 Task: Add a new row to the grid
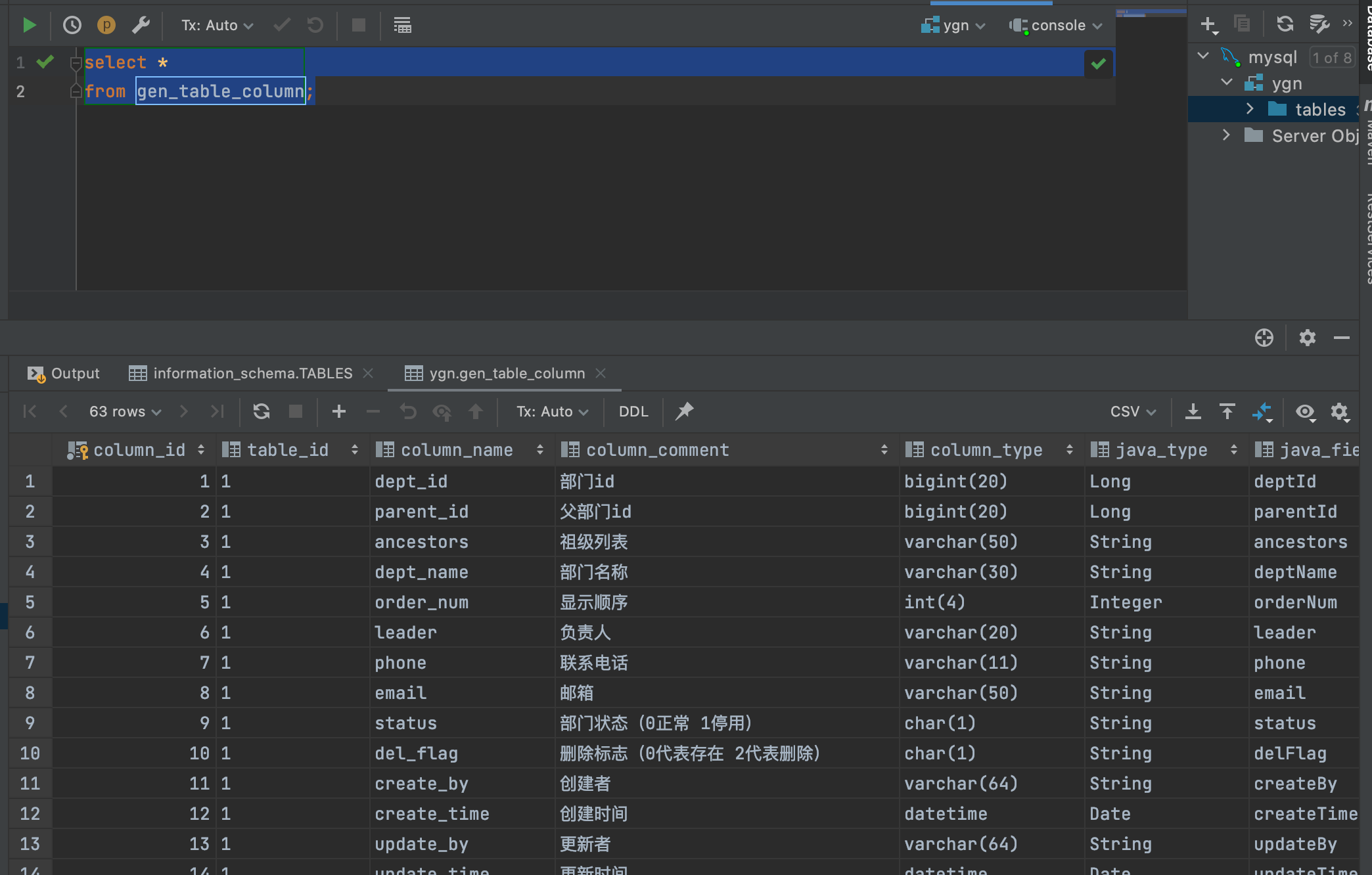click(339, 411)
